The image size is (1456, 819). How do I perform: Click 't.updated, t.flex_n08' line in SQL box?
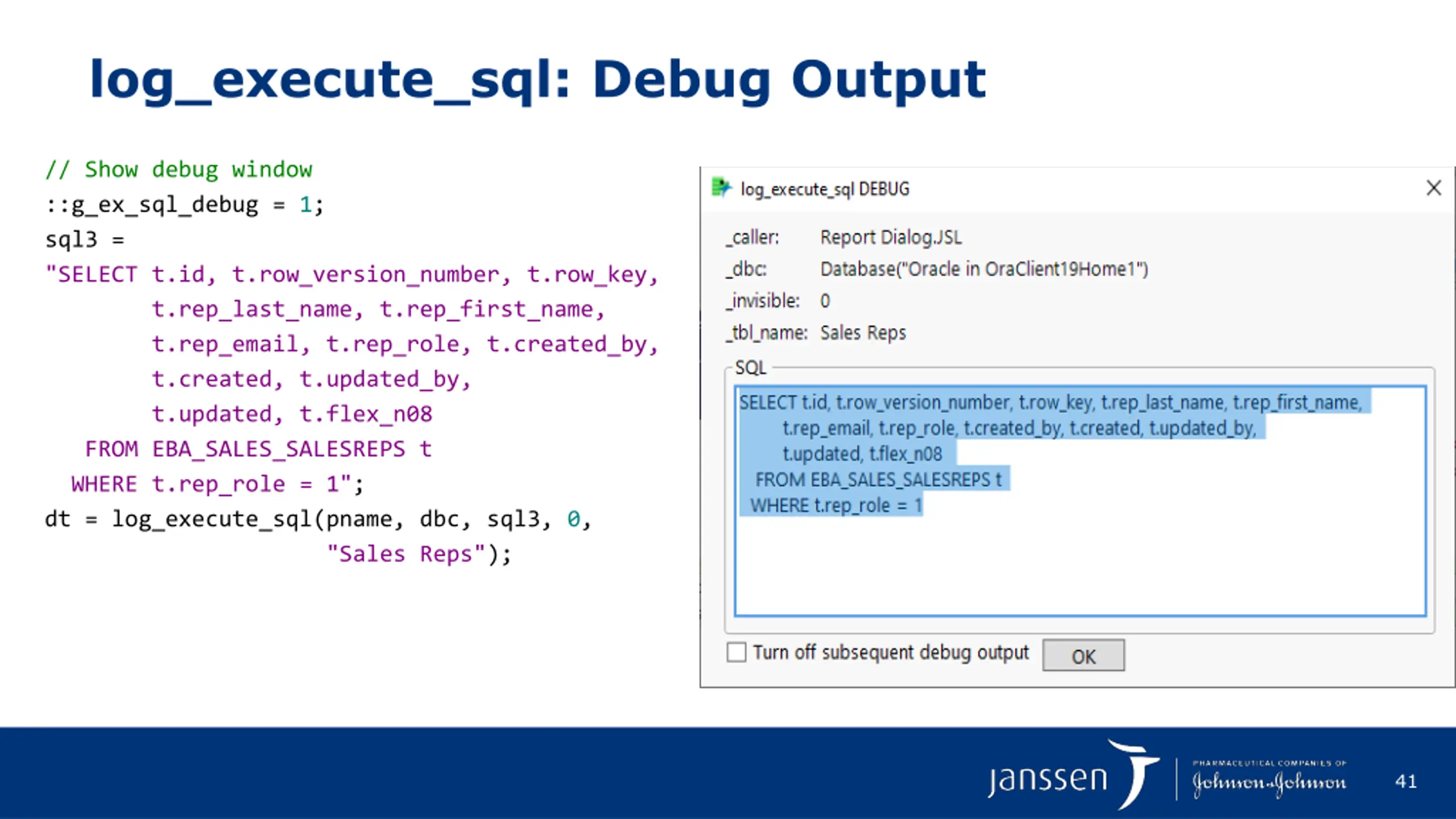(862, 454)
